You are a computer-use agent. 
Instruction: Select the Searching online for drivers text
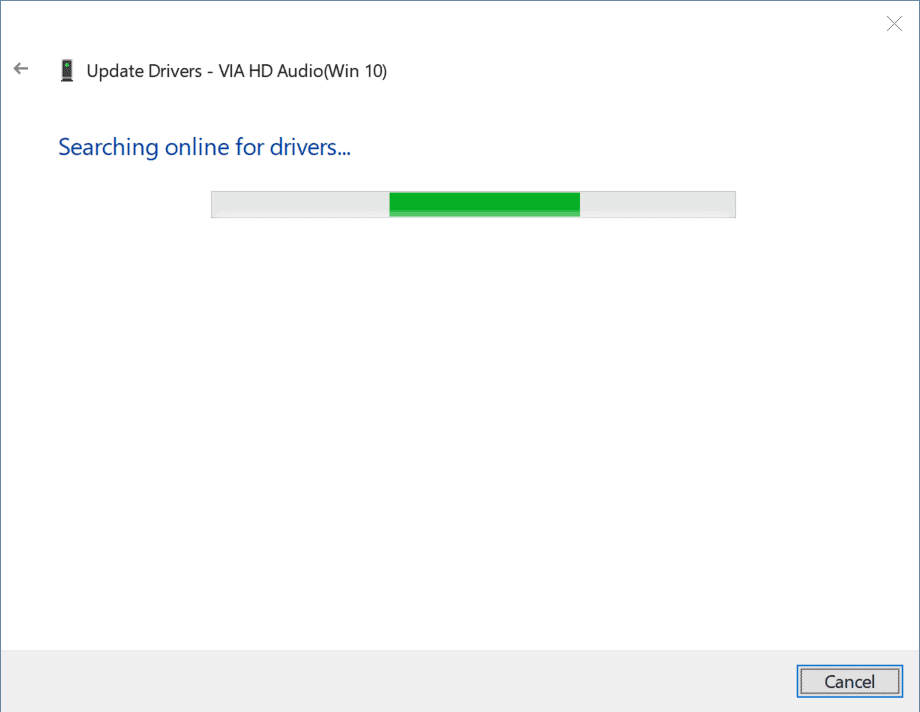(204, 147)
